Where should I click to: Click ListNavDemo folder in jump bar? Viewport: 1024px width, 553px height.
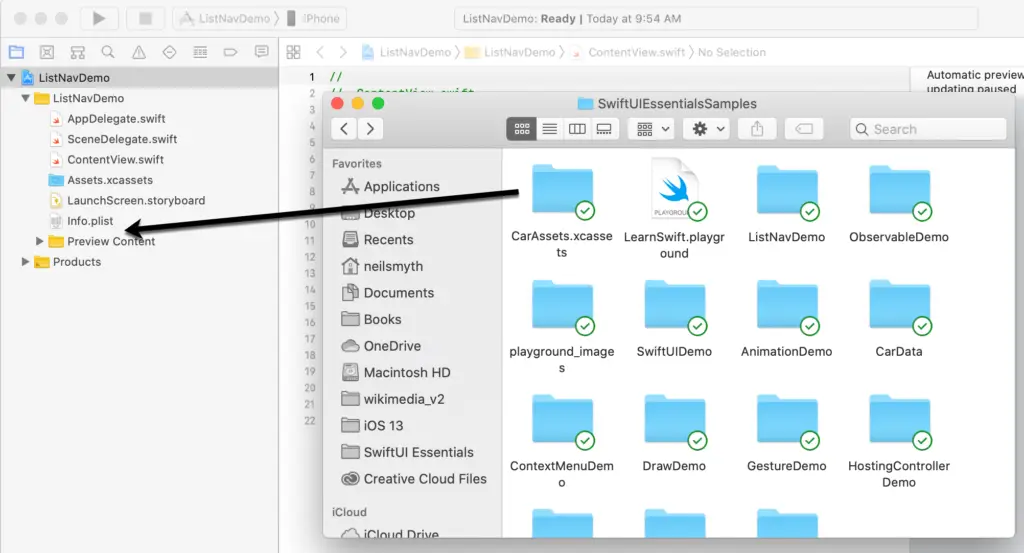[510, 52]
